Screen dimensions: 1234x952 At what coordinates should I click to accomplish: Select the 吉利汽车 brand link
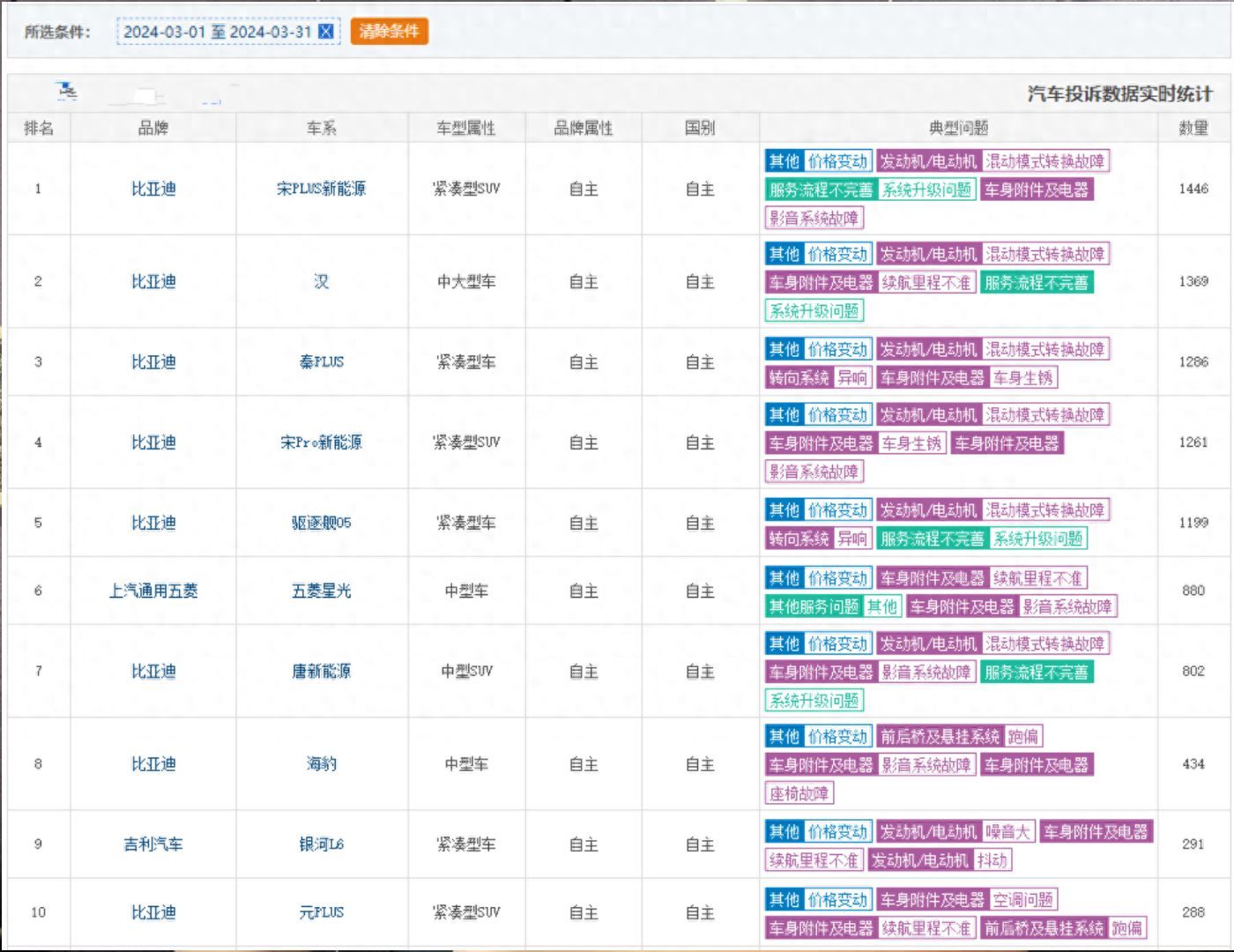(x=153, y=844)
